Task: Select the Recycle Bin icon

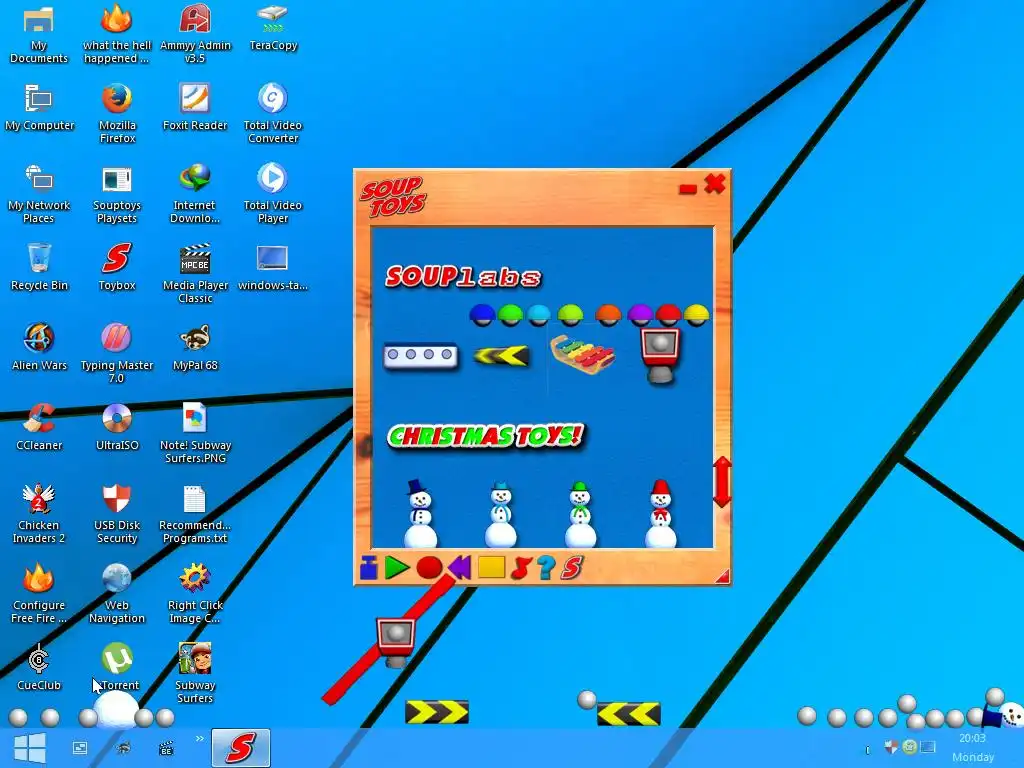Action: pos(39,266)
